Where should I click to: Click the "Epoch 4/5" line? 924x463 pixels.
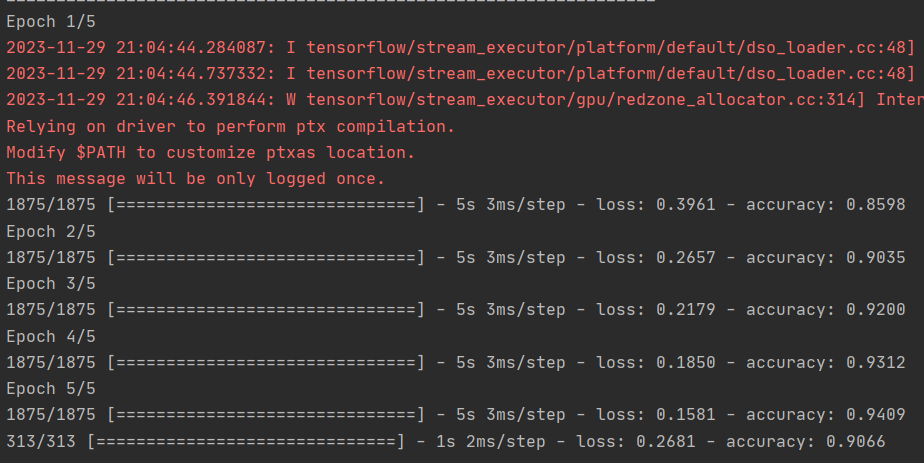coord(45,336)
